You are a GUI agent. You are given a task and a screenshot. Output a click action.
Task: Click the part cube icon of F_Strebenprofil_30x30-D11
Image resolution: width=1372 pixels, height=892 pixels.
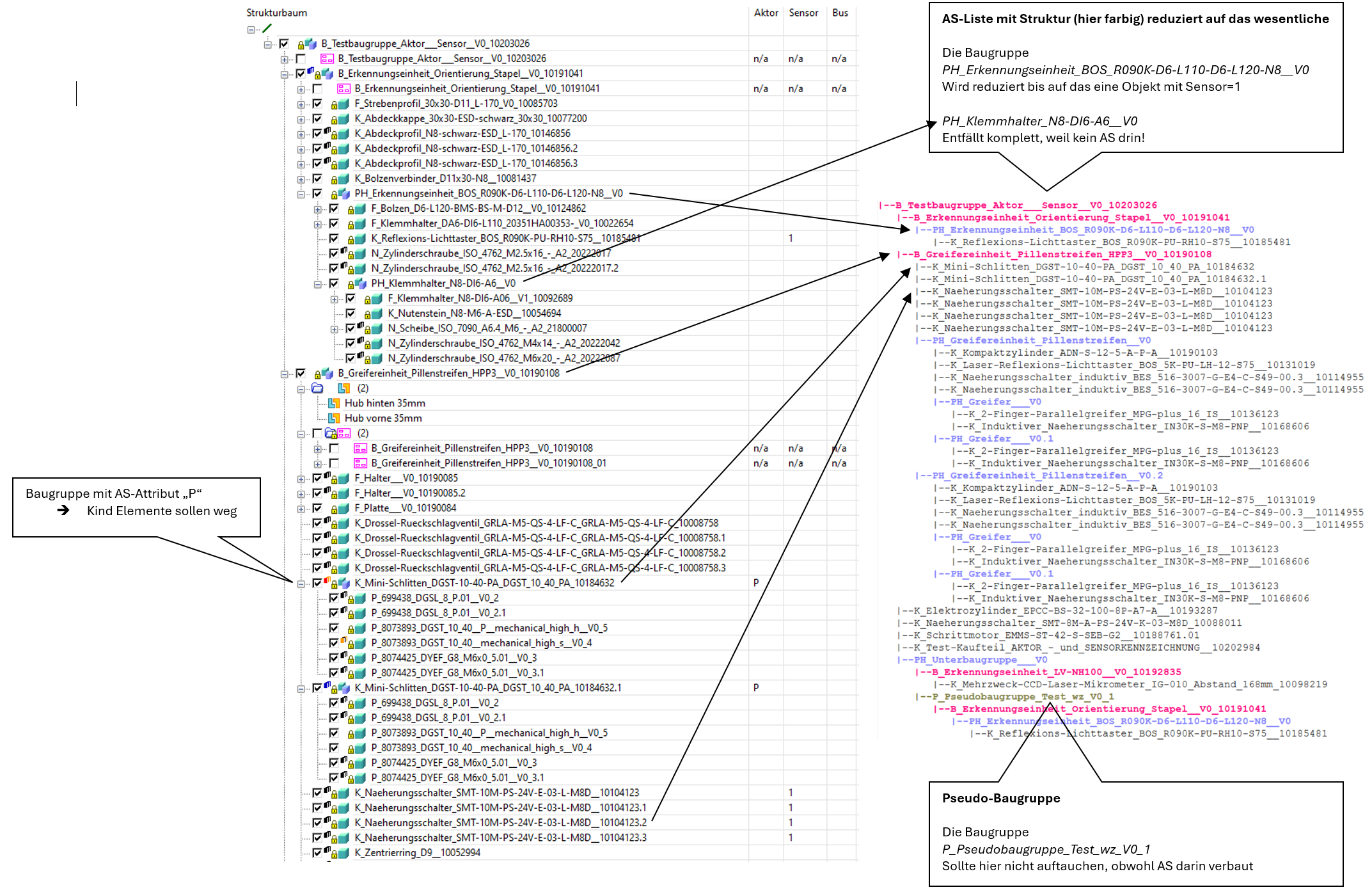tap(343, 104)
